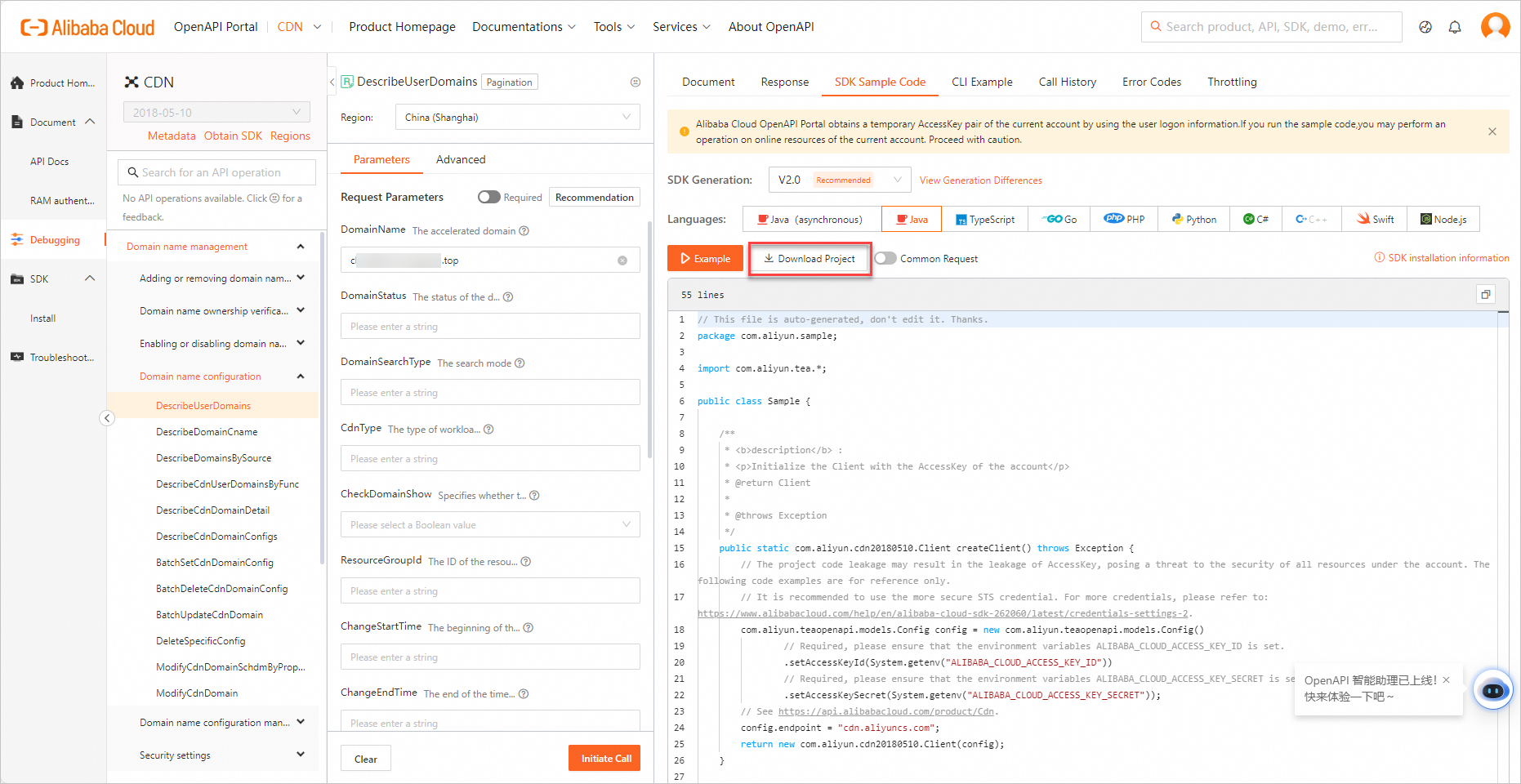This screenshot has height=784, width=1521.
Task: Expand Domain name ownership verification
Action: coord(301,311)
